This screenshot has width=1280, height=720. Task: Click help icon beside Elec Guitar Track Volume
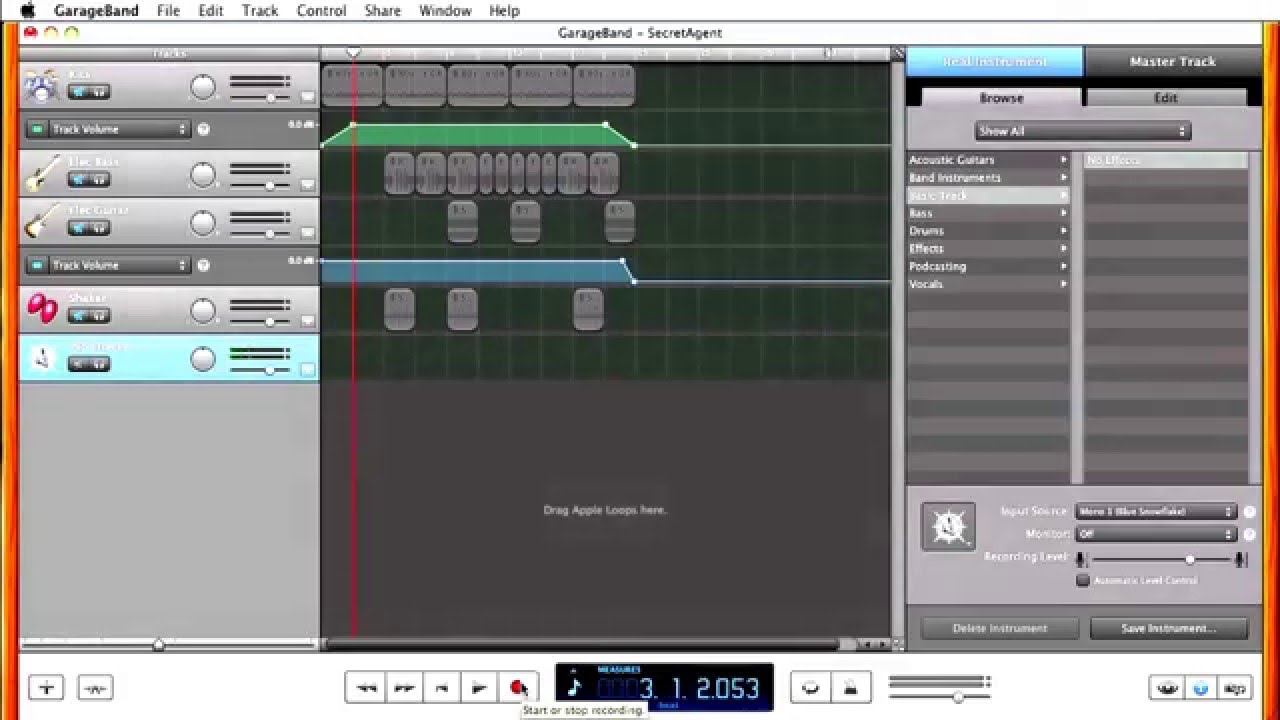pos(204,265)
